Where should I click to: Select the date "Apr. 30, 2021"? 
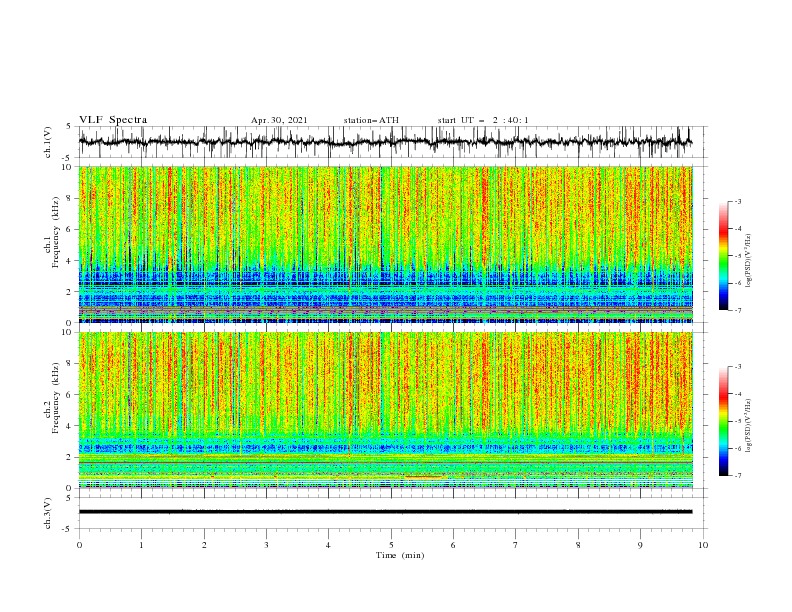(x=279, y=120)
